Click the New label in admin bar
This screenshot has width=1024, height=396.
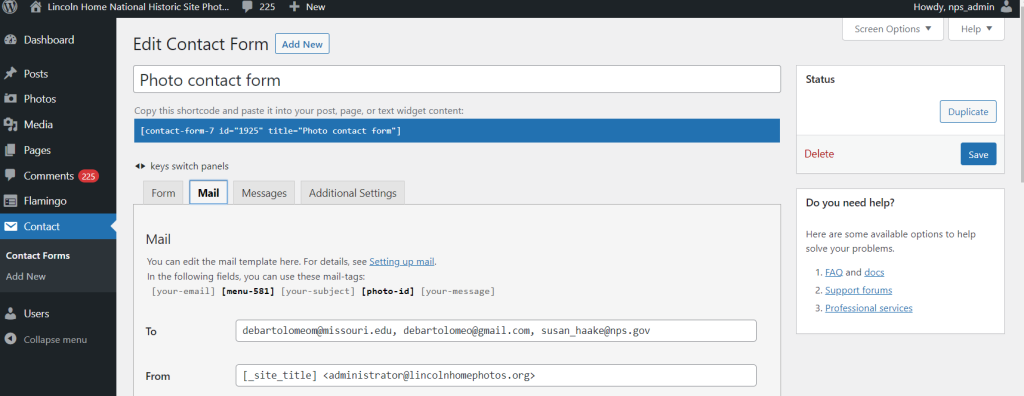[x=315, y=7]
